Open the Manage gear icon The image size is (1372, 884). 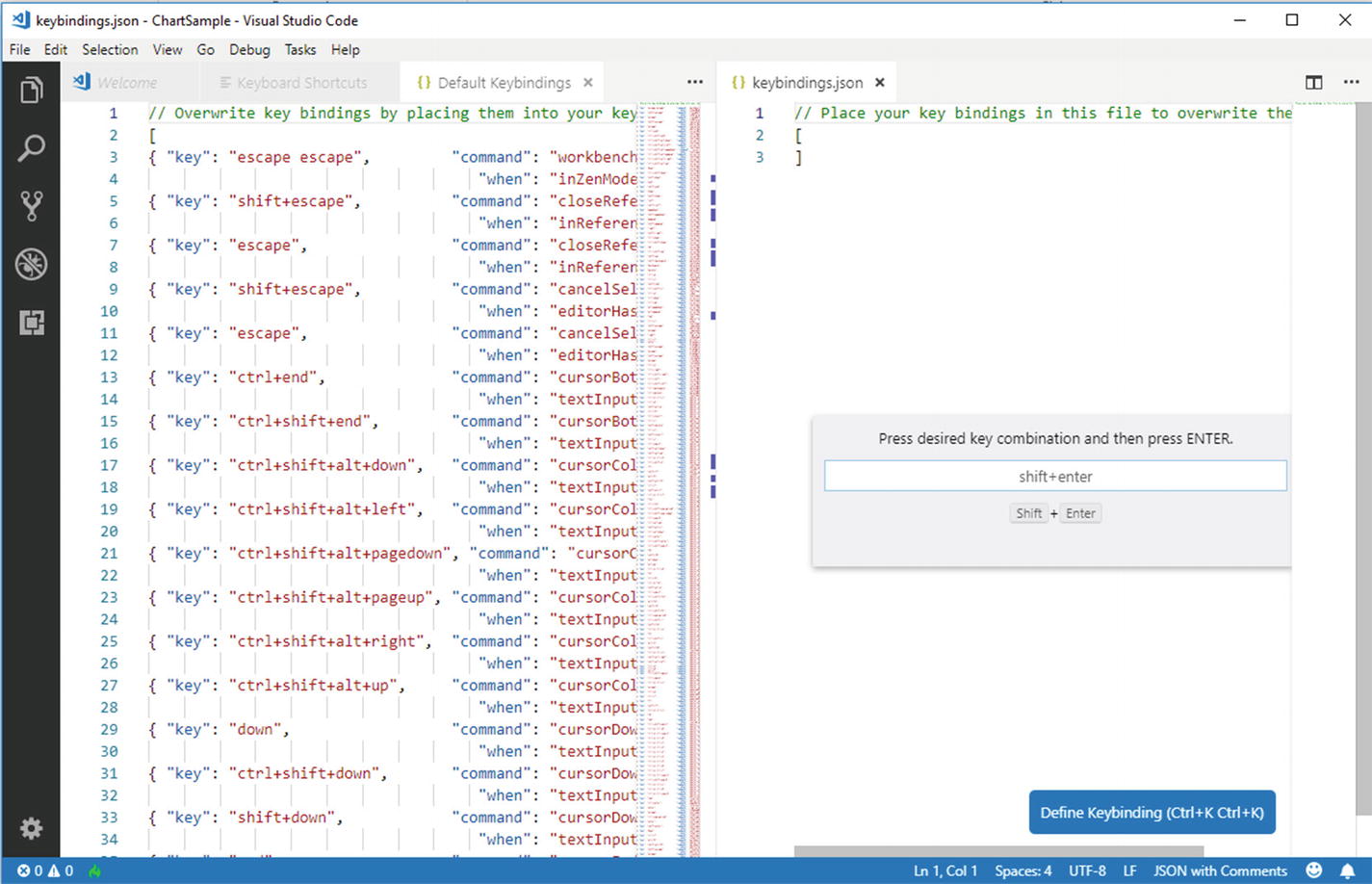[31, 828]
